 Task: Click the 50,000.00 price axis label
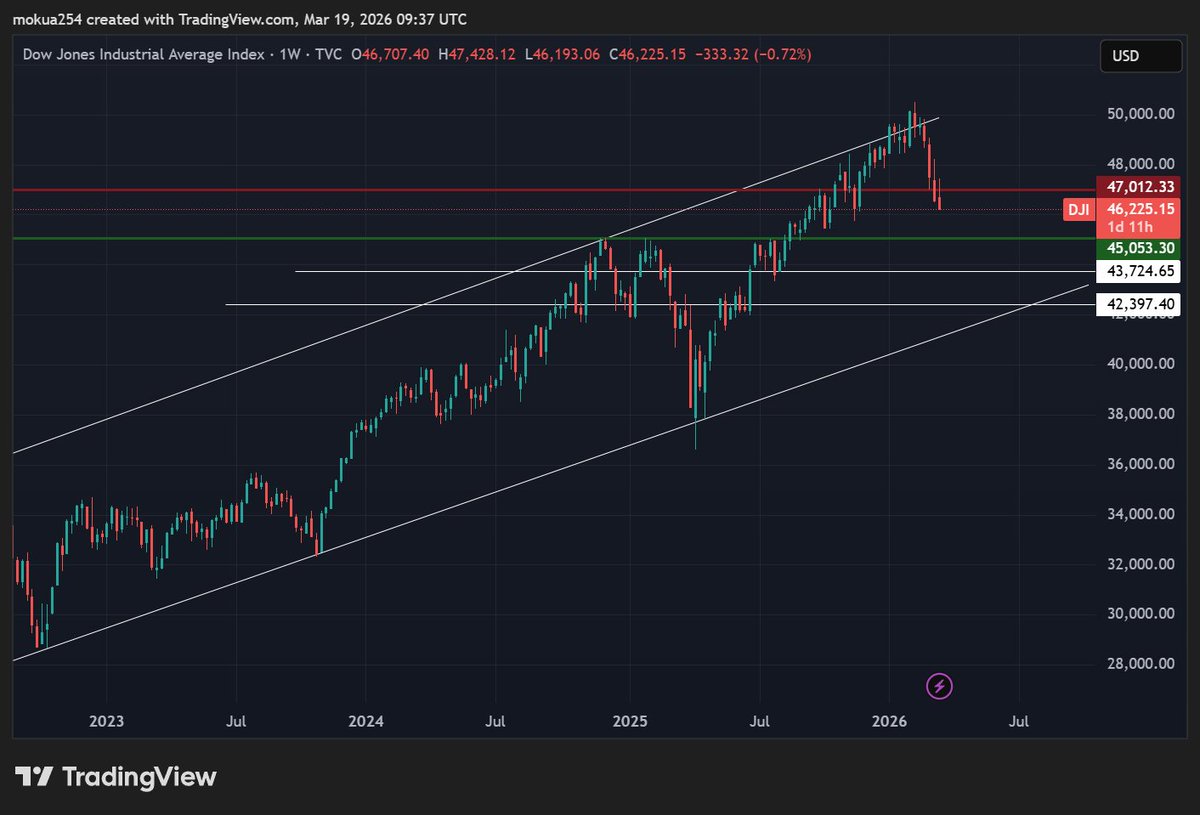click(1140, 114)
